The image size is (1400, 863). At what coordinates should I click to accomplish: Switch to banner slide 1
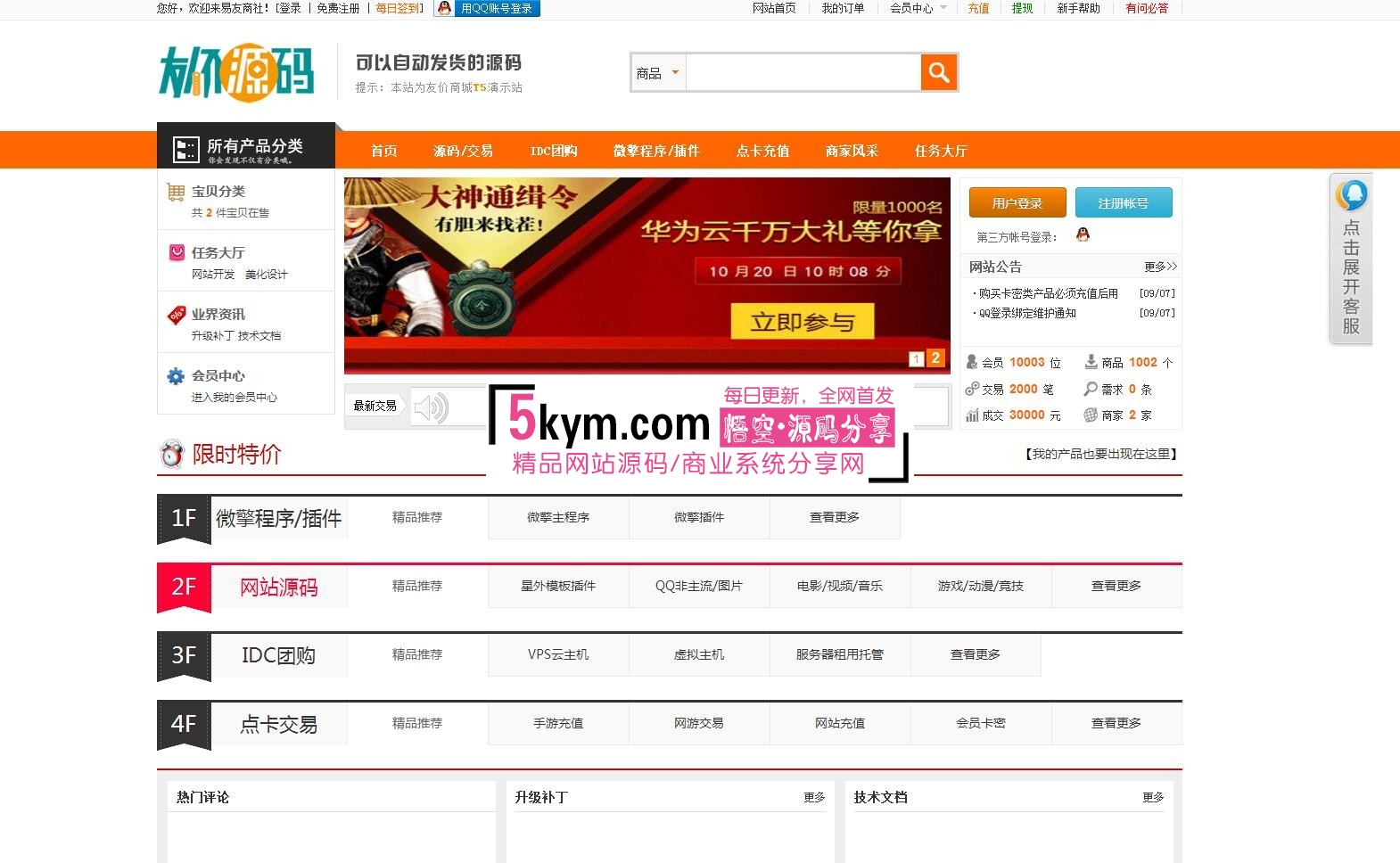coord(916,358)
